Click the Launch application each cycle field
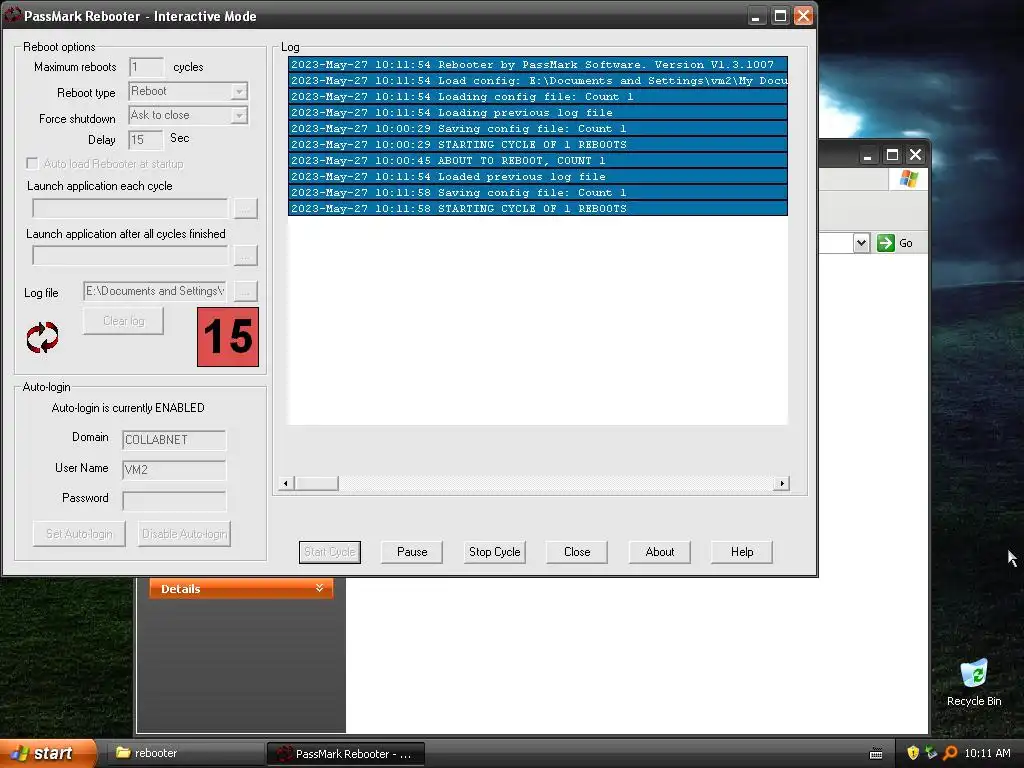The height and width of the screenshot is (768, 1024). pyautogui.click(x=130, y=208)
